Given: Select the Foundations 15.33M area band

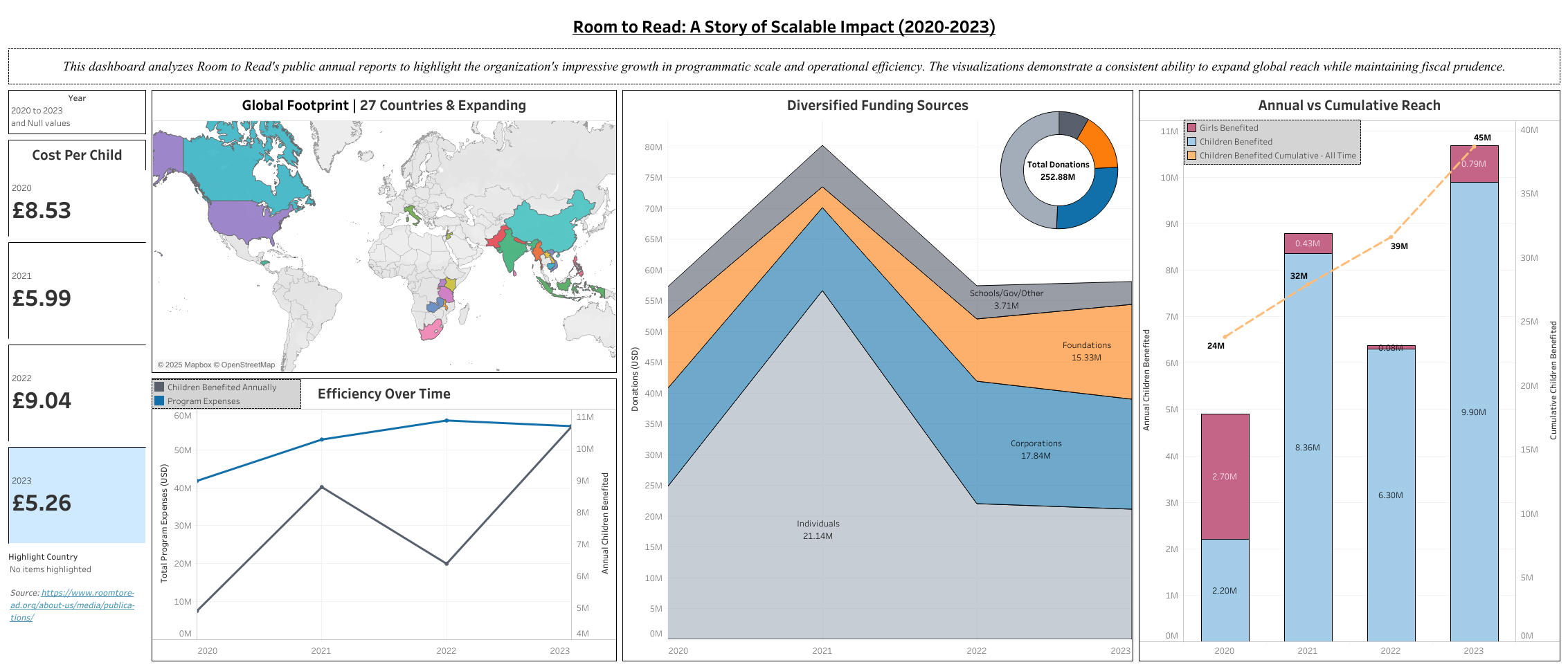Looking at the screenshot, I should (x=1086, y=351).
